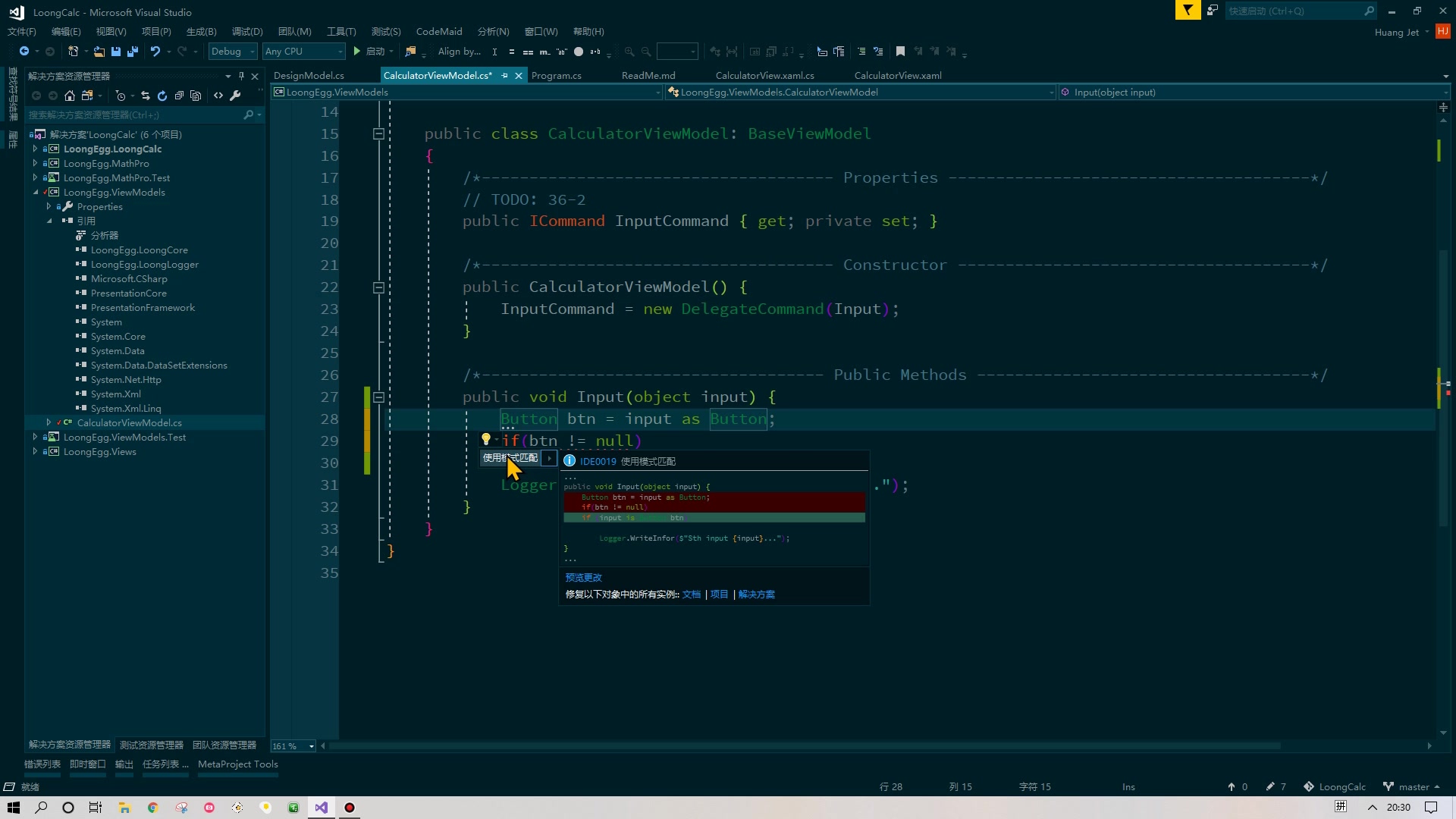The width and height of the screenshot is (1456, 819).
Task: Switch to the Program.cs tab
Action: pos(556,76)
